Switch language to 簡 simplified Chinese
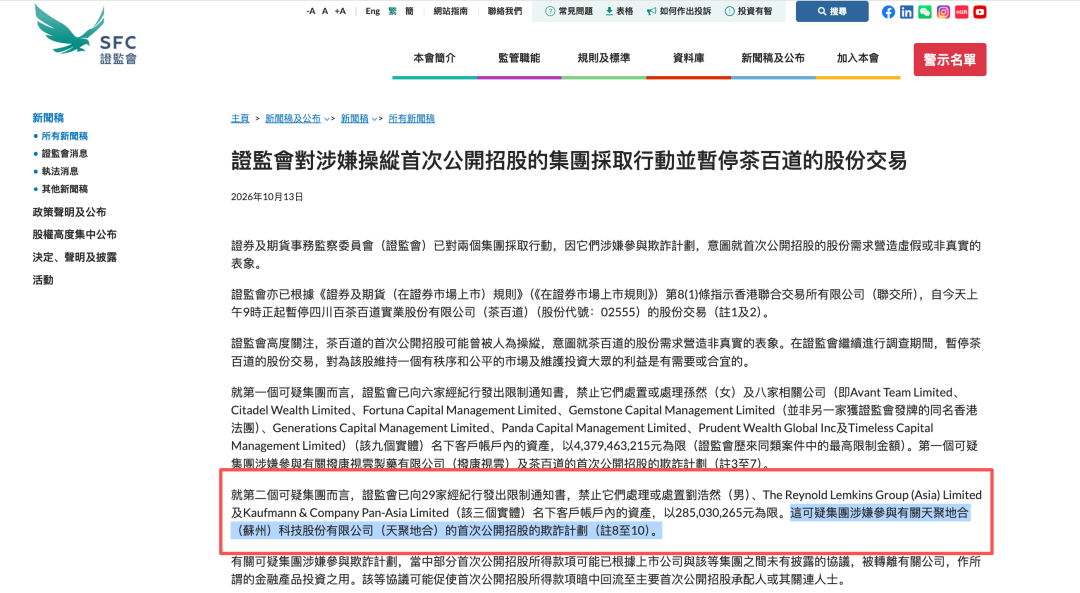The width and height of the screenshot is (1080, 593). coord(409,11)
